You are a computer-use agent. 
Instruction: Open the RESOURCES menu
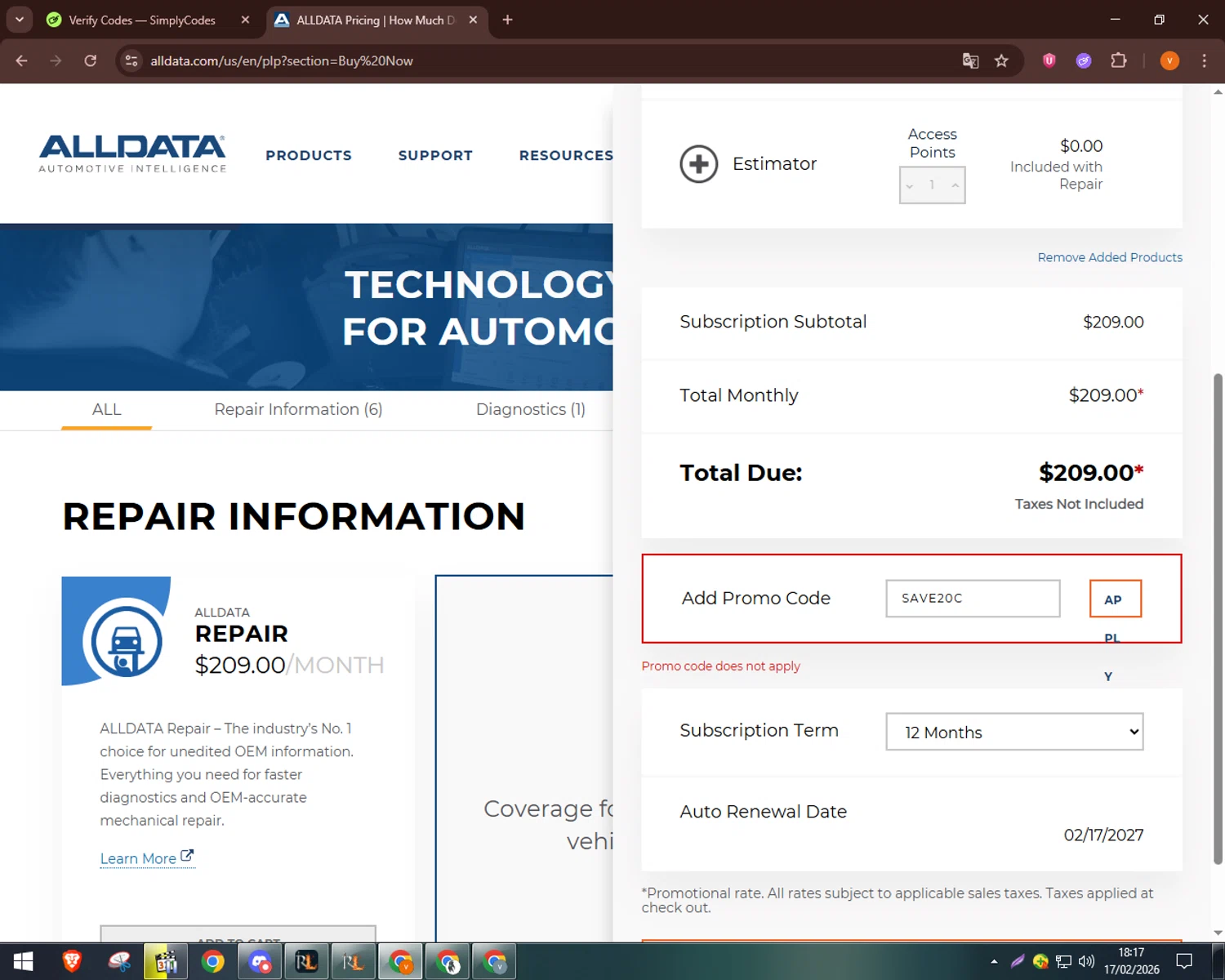[x=566, y=155]
